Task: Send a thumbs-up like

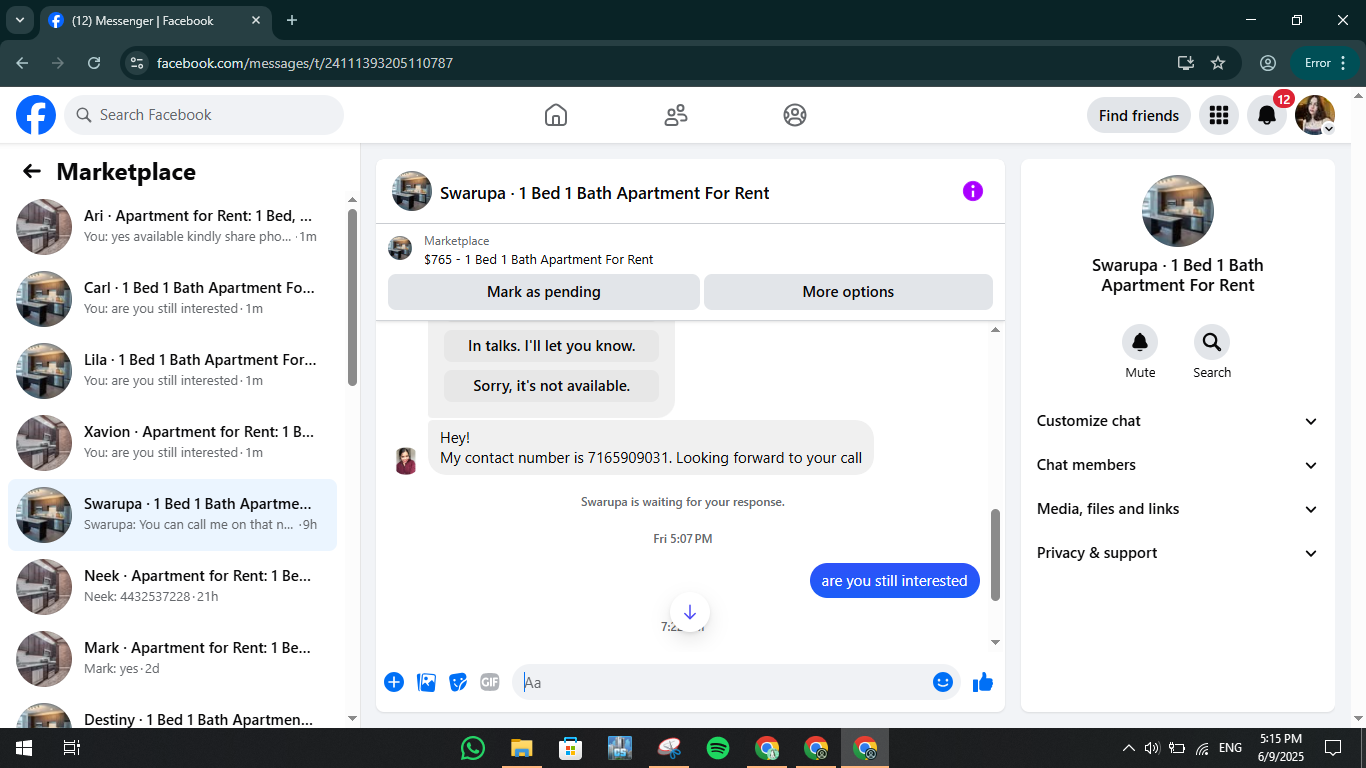Action: point(983,682)
